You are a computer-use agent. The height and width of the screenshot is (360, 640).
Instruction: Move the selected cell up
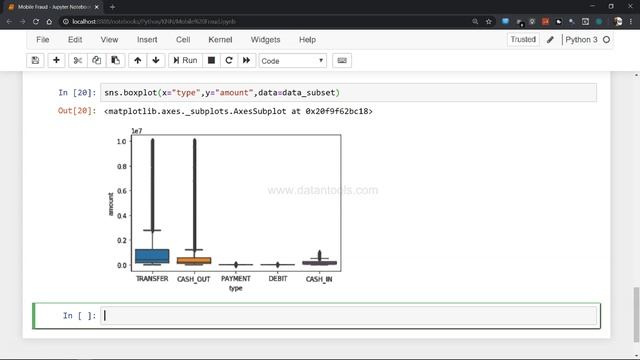point(138,60)
